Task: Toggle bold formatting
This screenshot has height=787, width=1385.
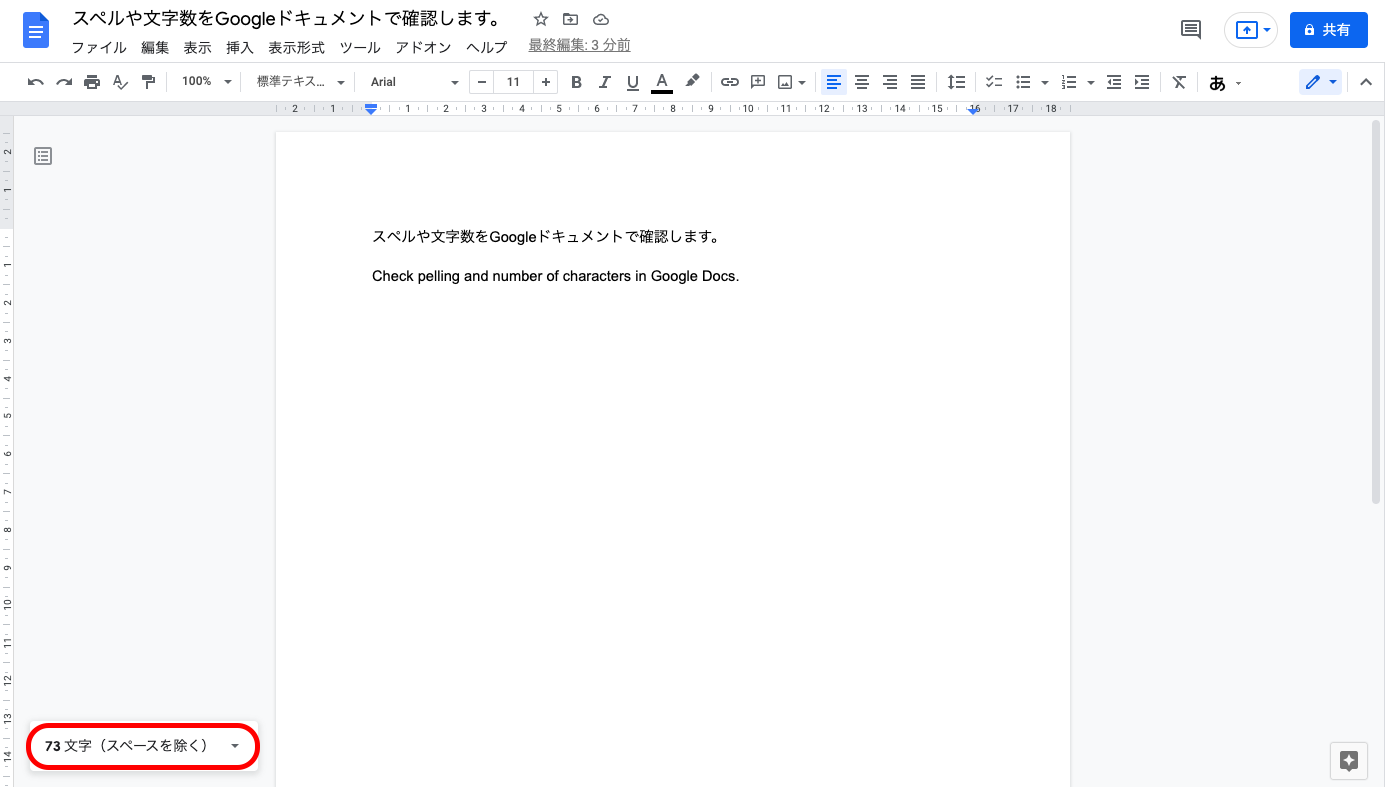Action: (576, 82)
